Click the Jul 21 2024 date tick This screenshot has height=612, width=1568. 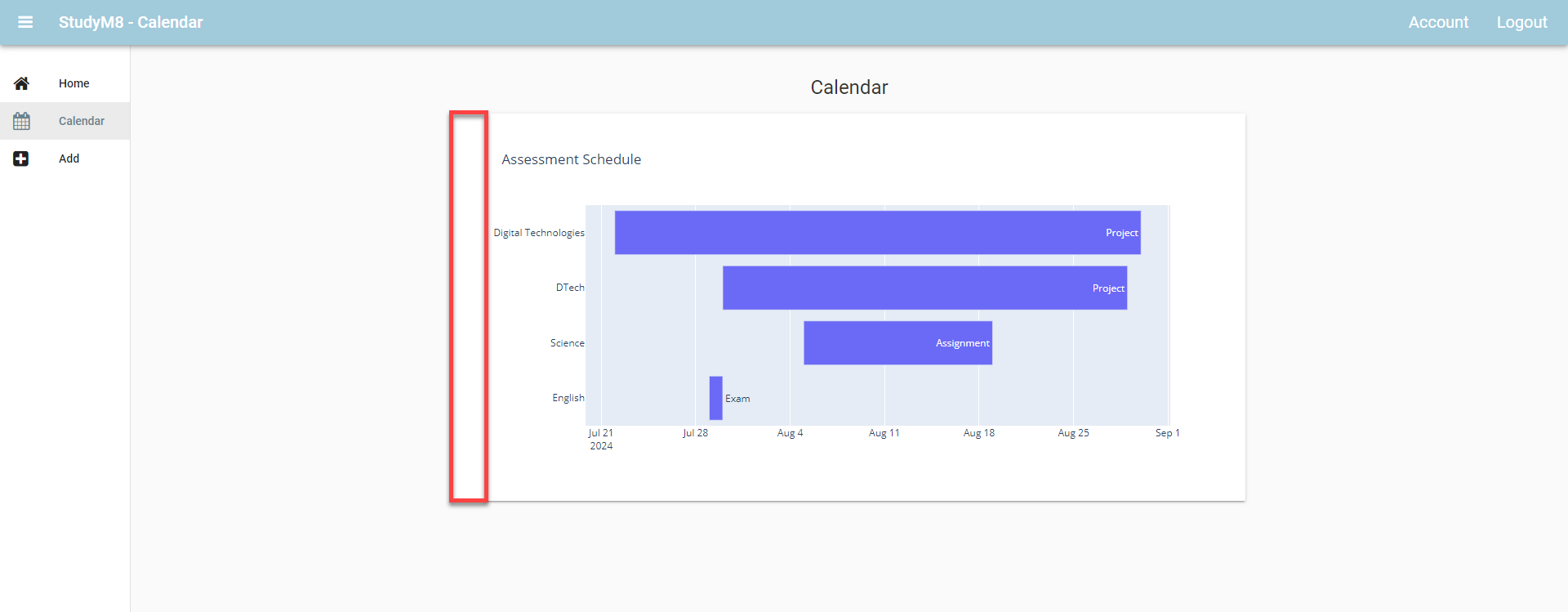601,439
